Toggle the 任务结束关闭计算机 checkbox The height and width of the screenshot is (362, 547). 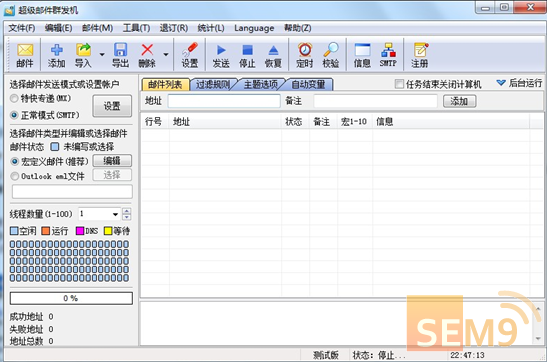click(x=399, y=84)
